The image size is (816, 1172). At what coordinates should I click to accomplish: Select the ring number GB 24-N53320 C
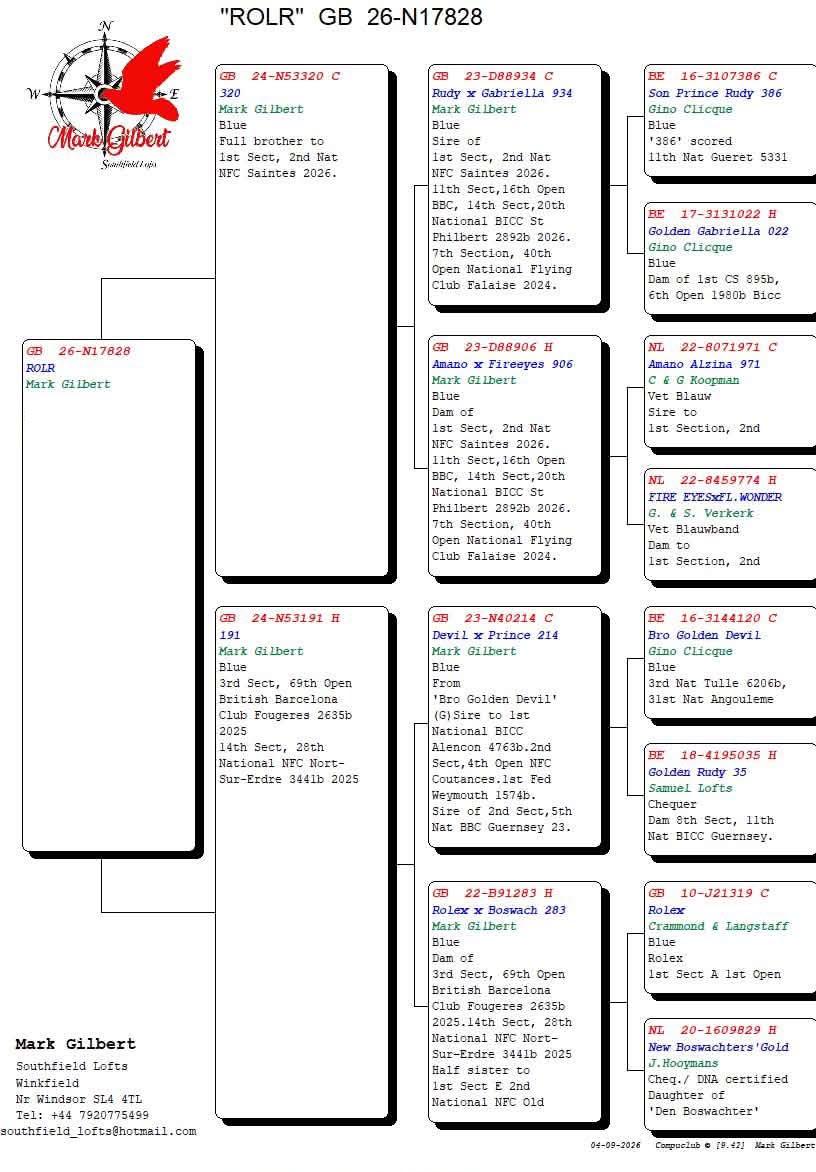pyautogui.click(x=279, y=76)
